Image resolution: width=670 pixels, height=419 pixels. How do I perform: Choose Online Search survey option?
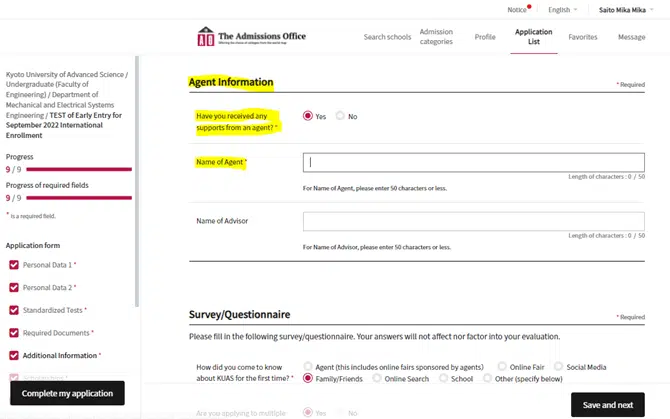click(x=377, y=379)
